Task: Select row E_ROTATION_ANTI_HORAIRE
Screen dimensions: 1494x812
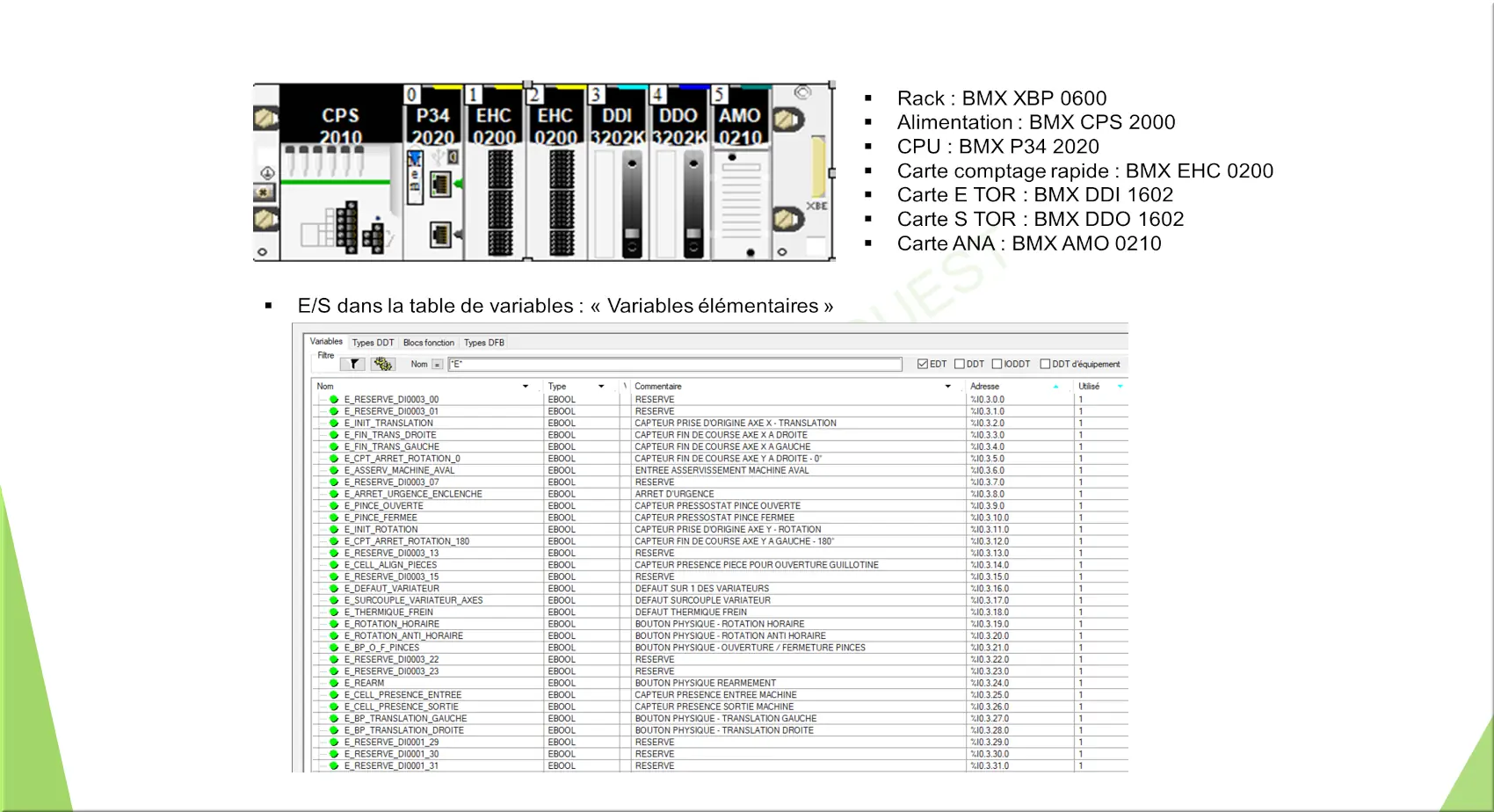Action: (x=721, y=636)
